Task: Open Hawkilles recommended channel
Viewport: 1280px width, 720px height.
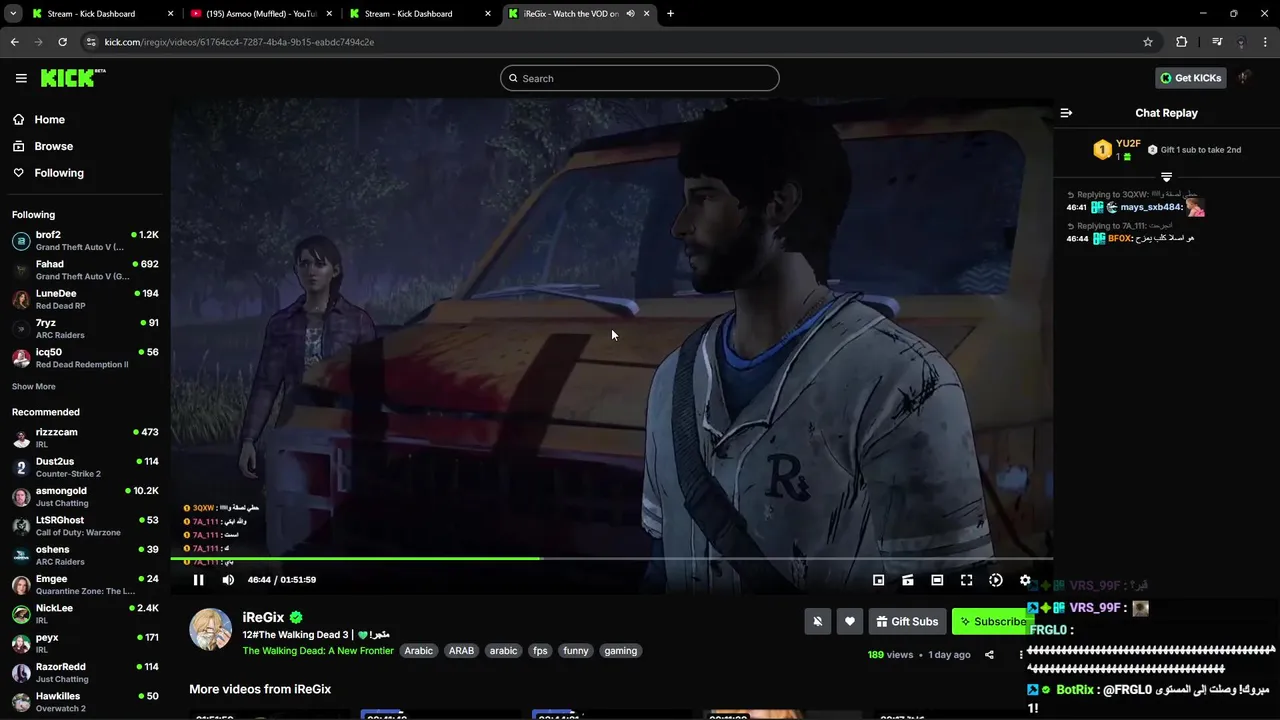Action: (85, 702)
